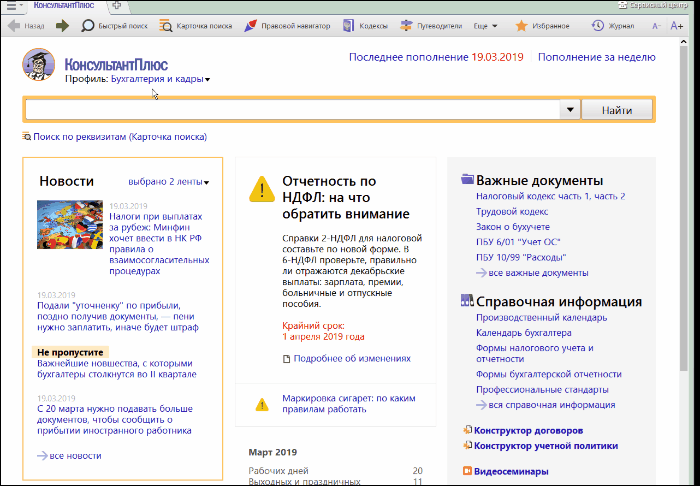Screen dimensions: 700x486
Task: Open вся справочная информация link
Action: tap(552, 405)
